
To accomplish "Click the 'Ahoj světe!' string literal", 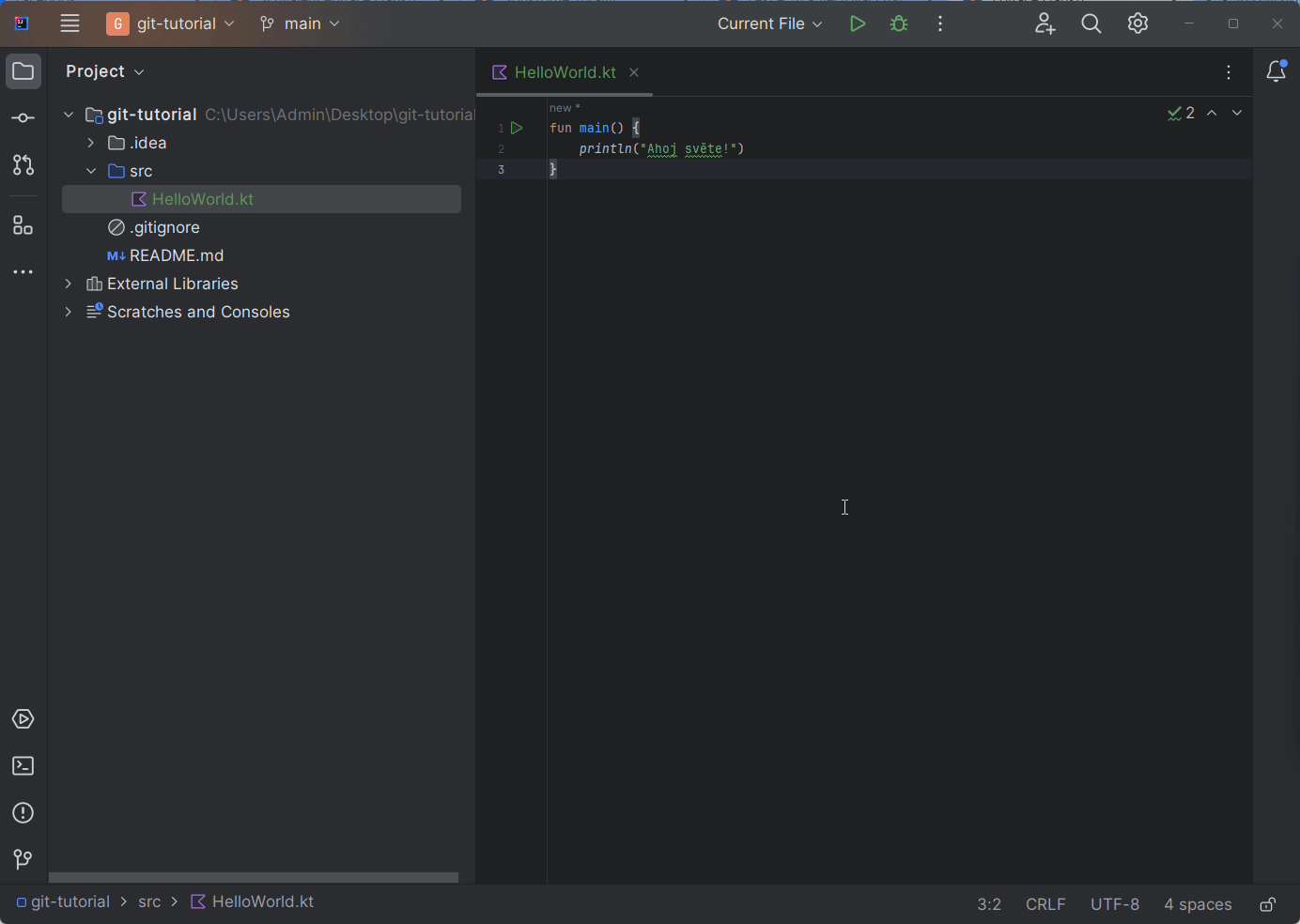I will (688, 148).
